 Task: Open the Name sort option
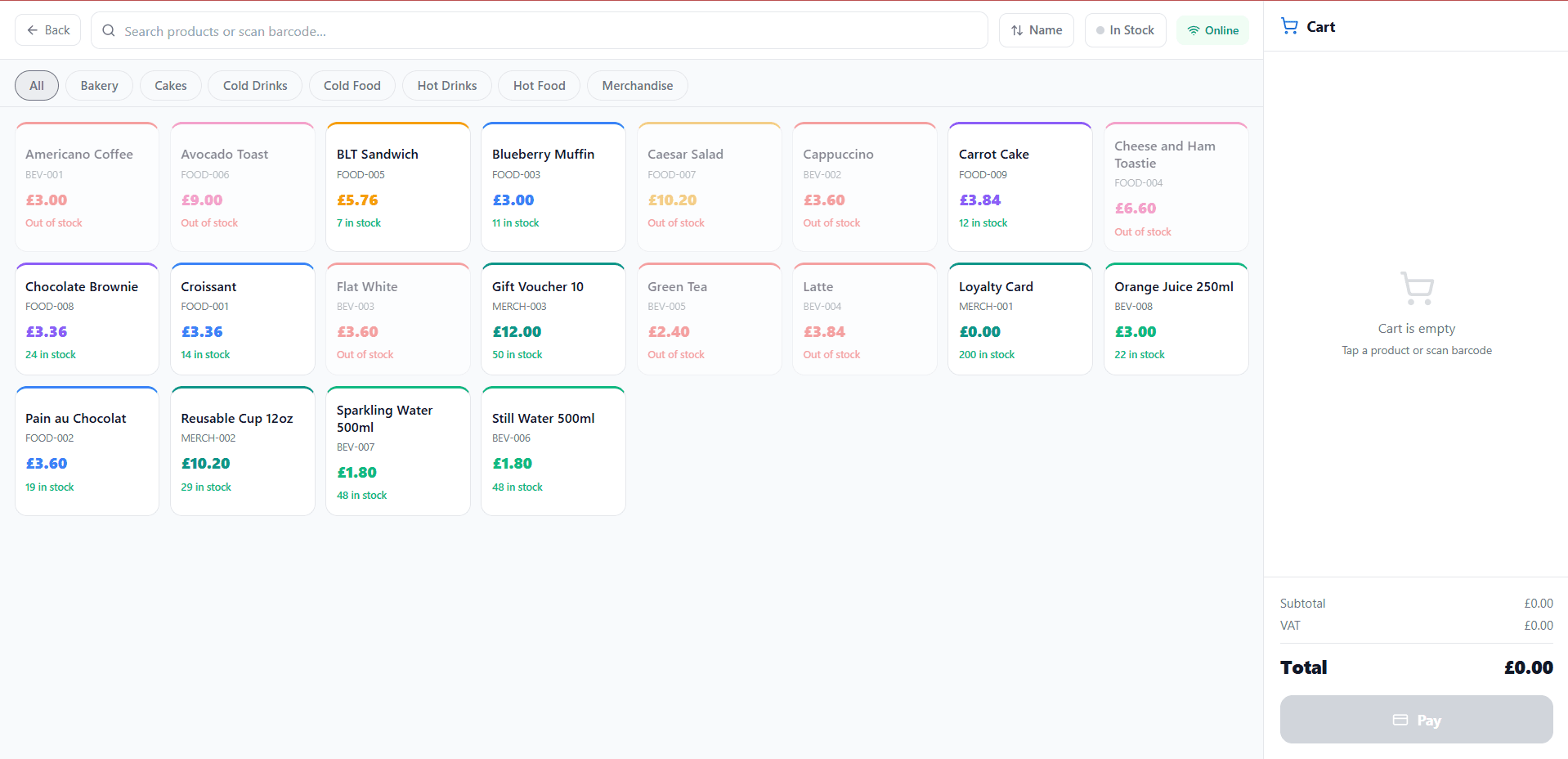pyautogui.click(x=1037, y=30)
